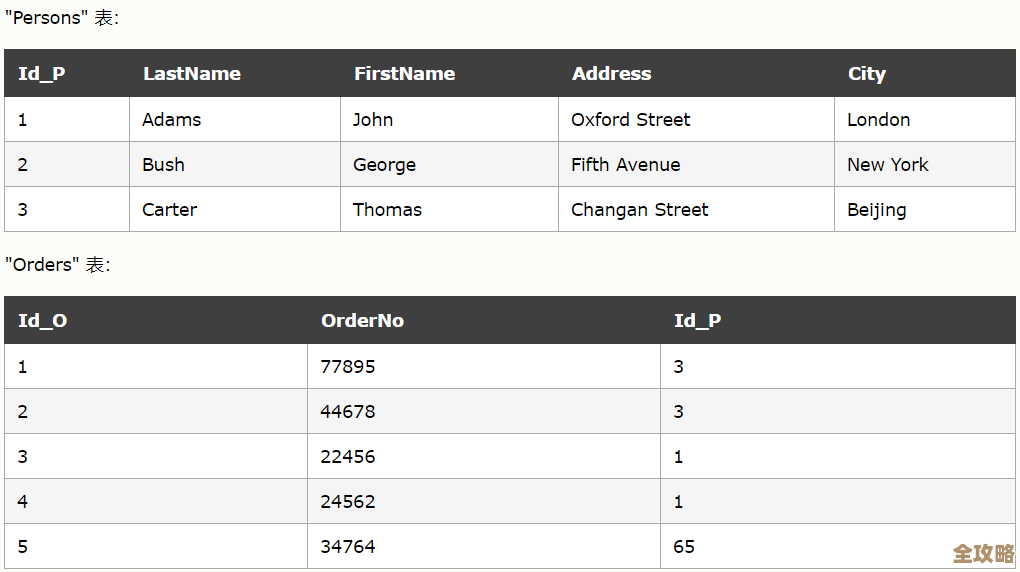Click the City column header

pyautogui.click(x=866, y=74)
